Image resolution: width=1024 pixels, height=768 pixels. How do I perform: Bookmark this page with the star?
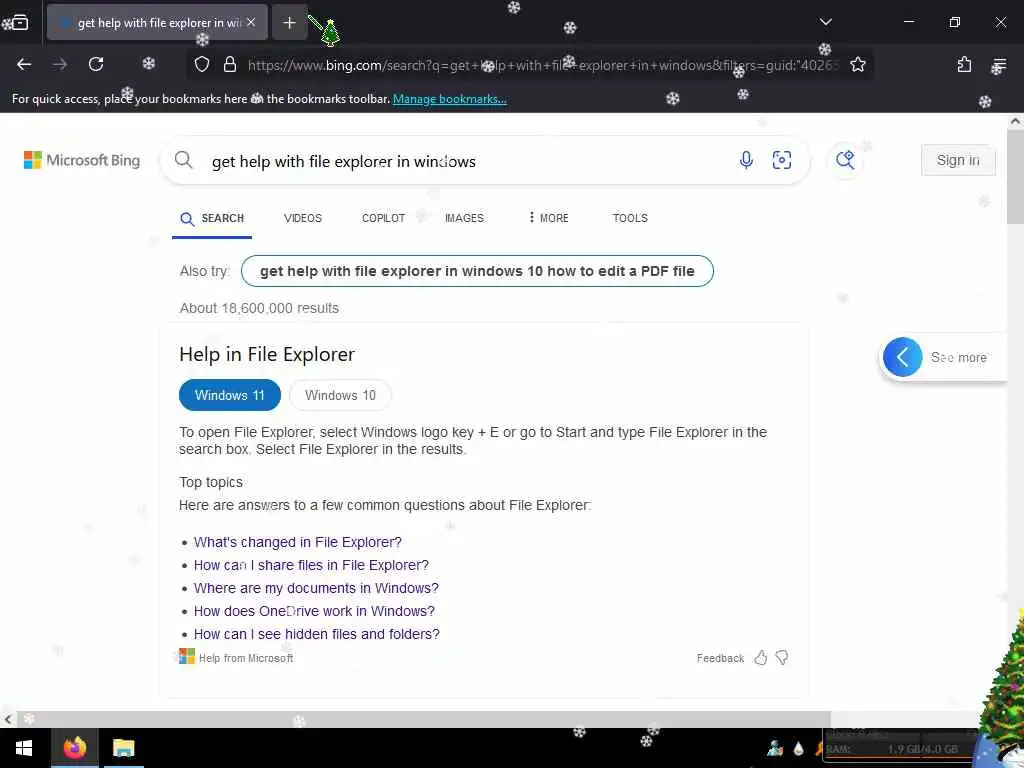[x=857, y=64]
